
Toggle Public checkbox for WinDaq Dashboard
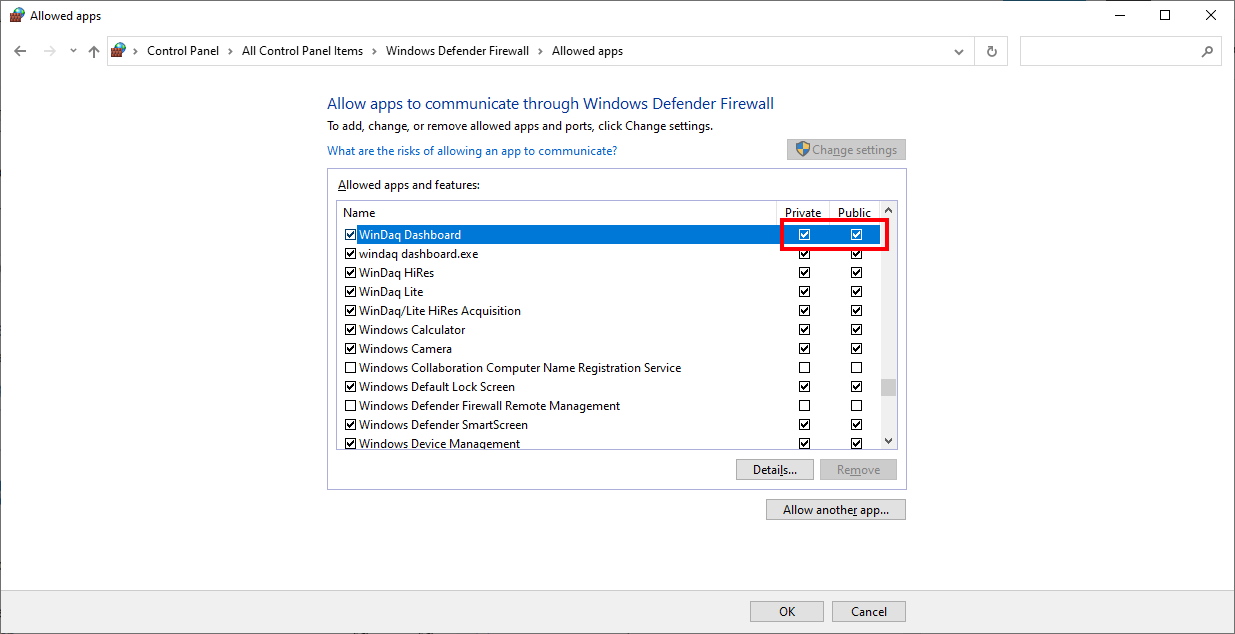coord(856,235)
